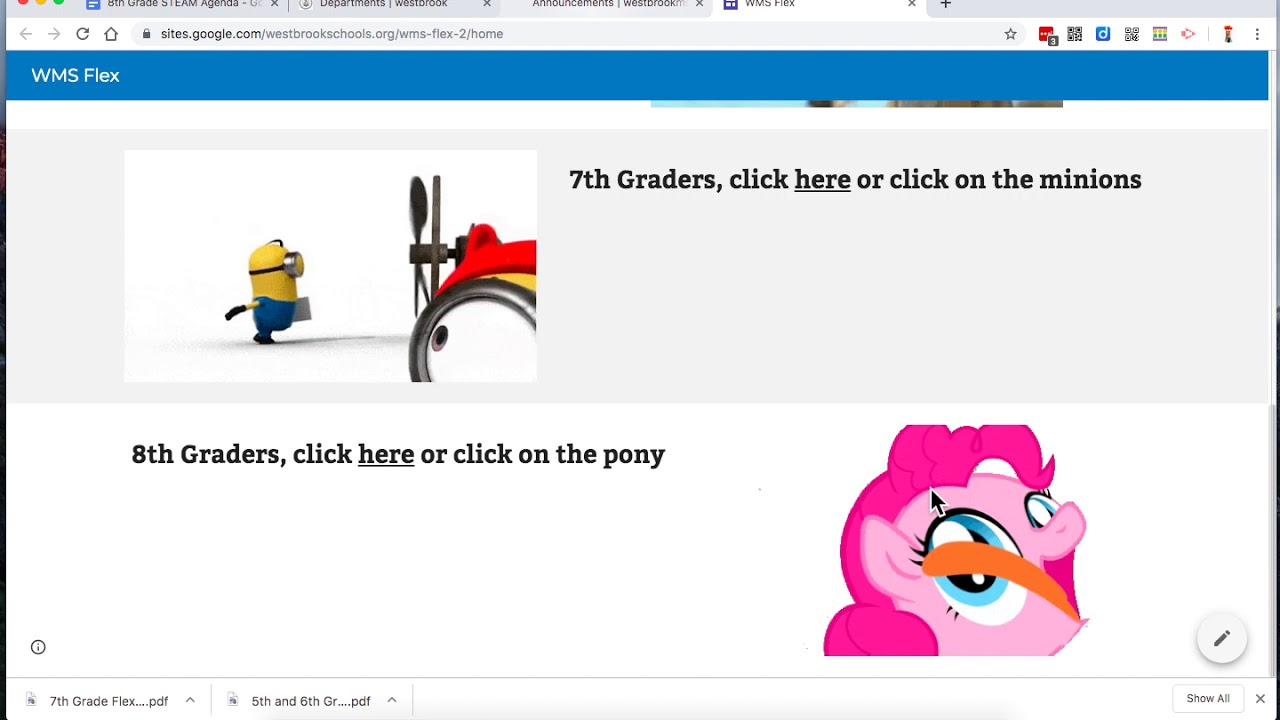Go forward in browser history
This screenshot has width=1280, height=720.
pos(54,34)
